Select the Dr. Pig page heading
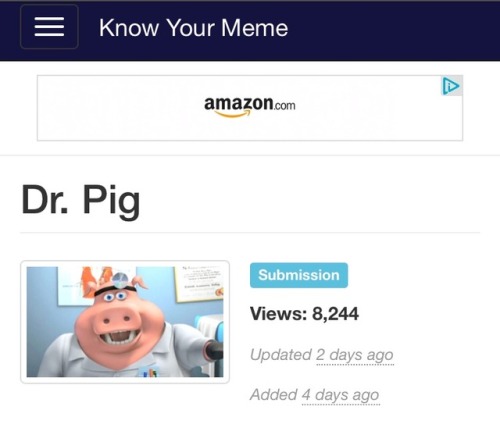Viewport: 500px width, 442px height. [80, 200]
